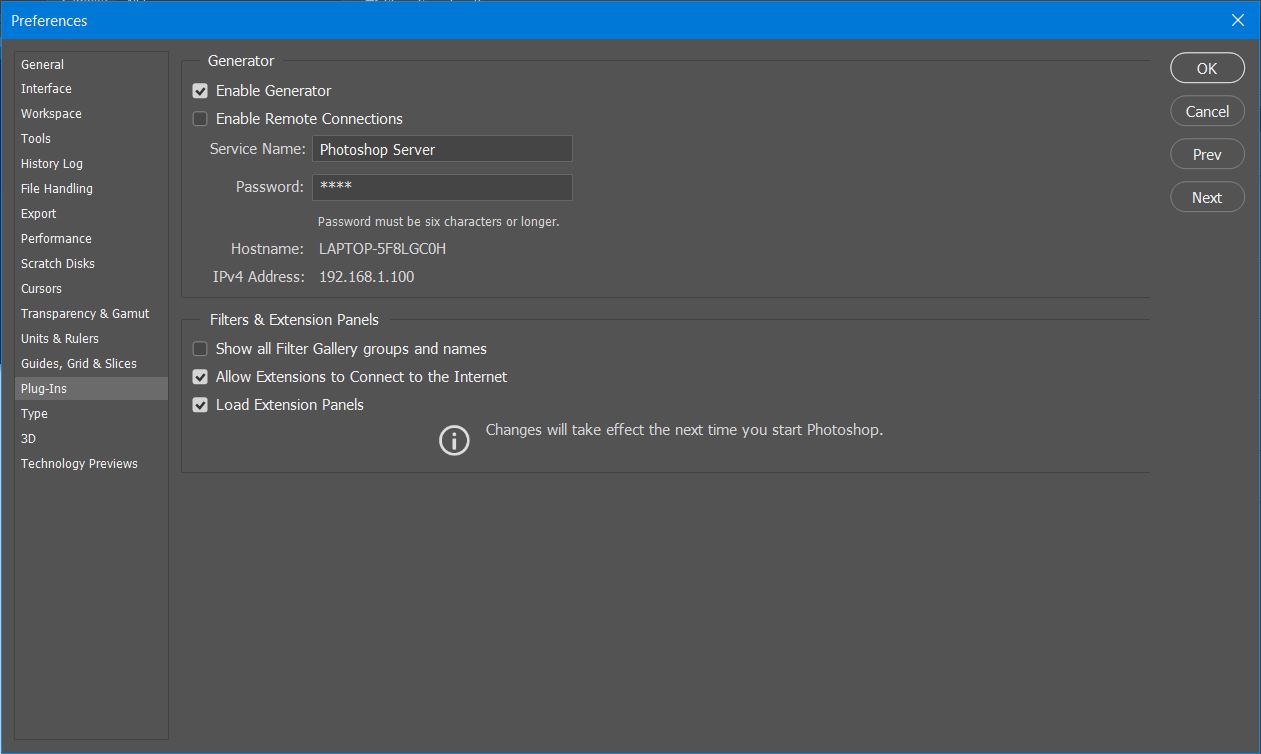The height and width of the screenshot is (754, 1261).
Task: Open History Log settings
Action: 91,164
